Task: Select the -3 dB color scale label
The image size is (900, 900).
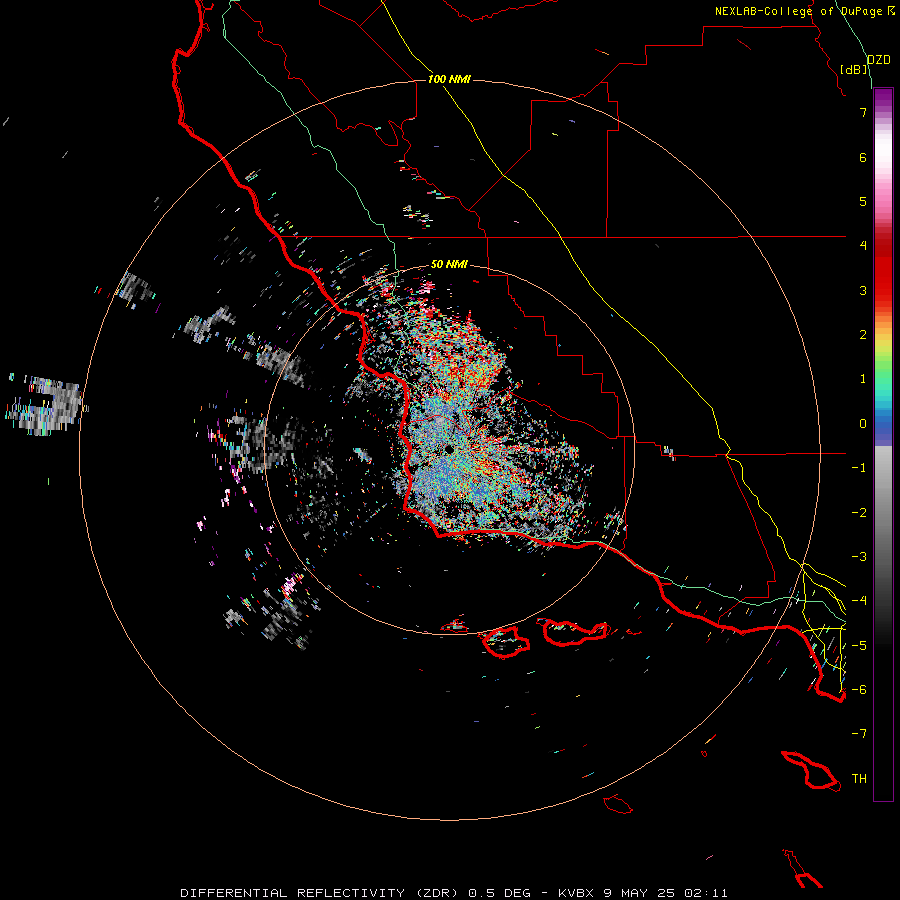Action: [859, 557]
